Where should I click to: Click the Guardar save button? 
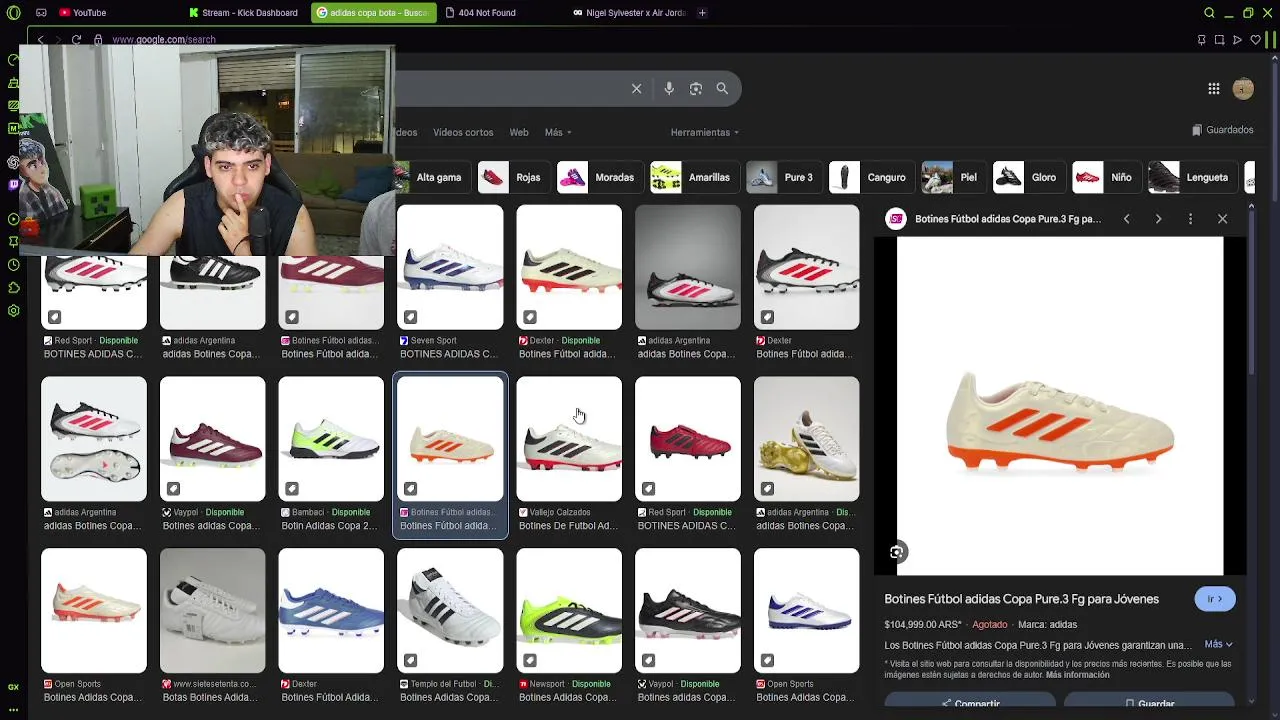coord(1149,703)
